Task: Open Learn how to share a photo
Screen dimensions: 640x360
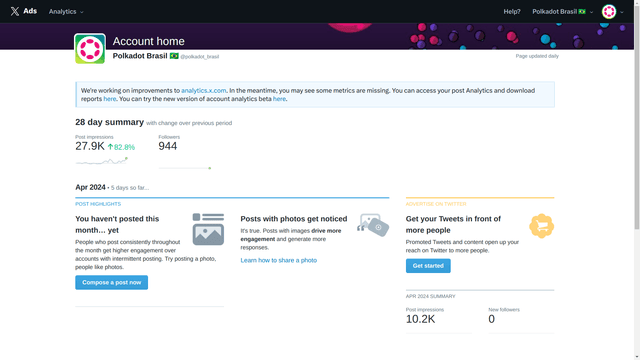Action: click(x=278, y=260)
